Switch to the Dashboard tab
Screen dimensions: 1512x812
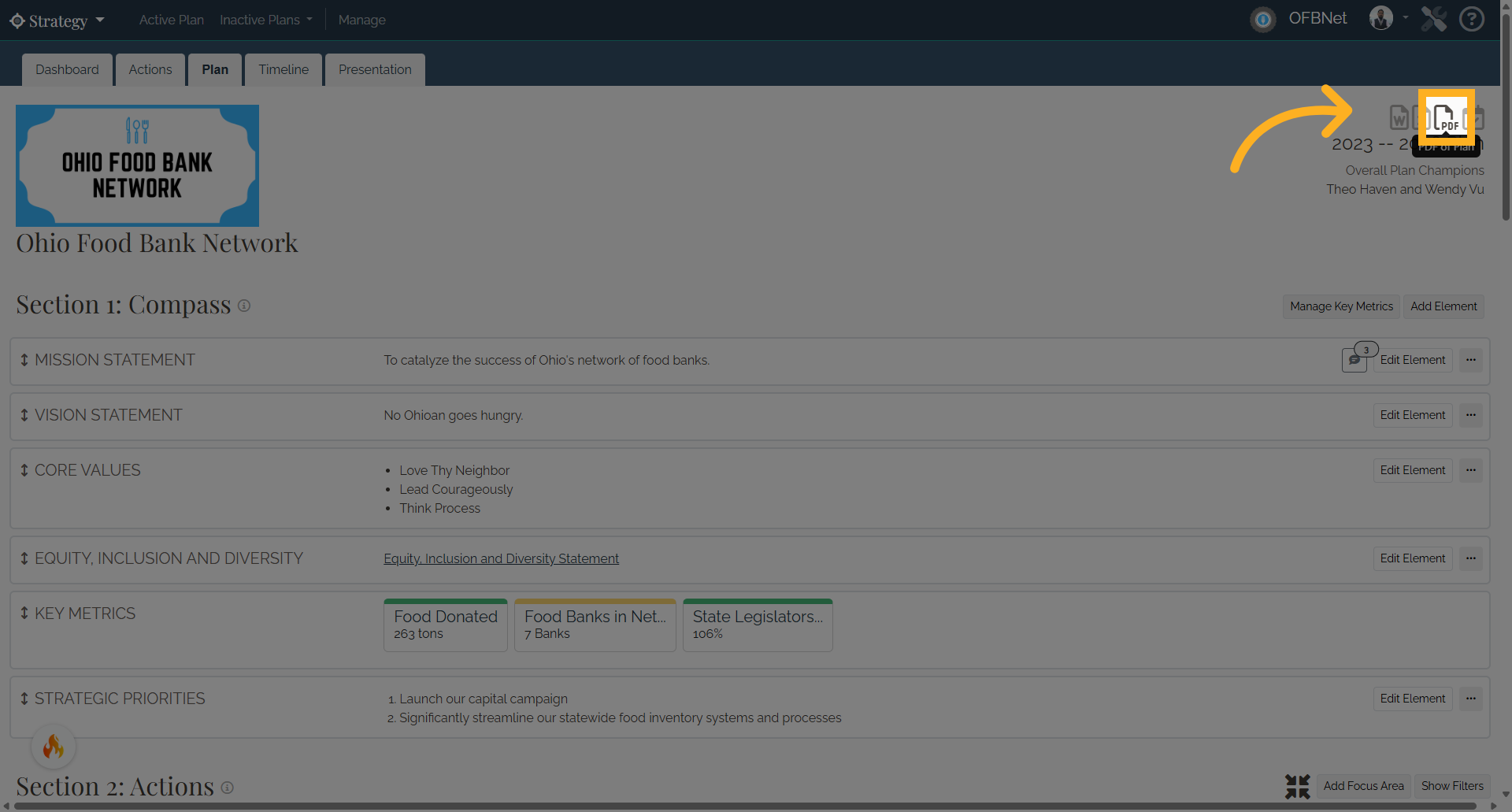click(x=67, y=69)
